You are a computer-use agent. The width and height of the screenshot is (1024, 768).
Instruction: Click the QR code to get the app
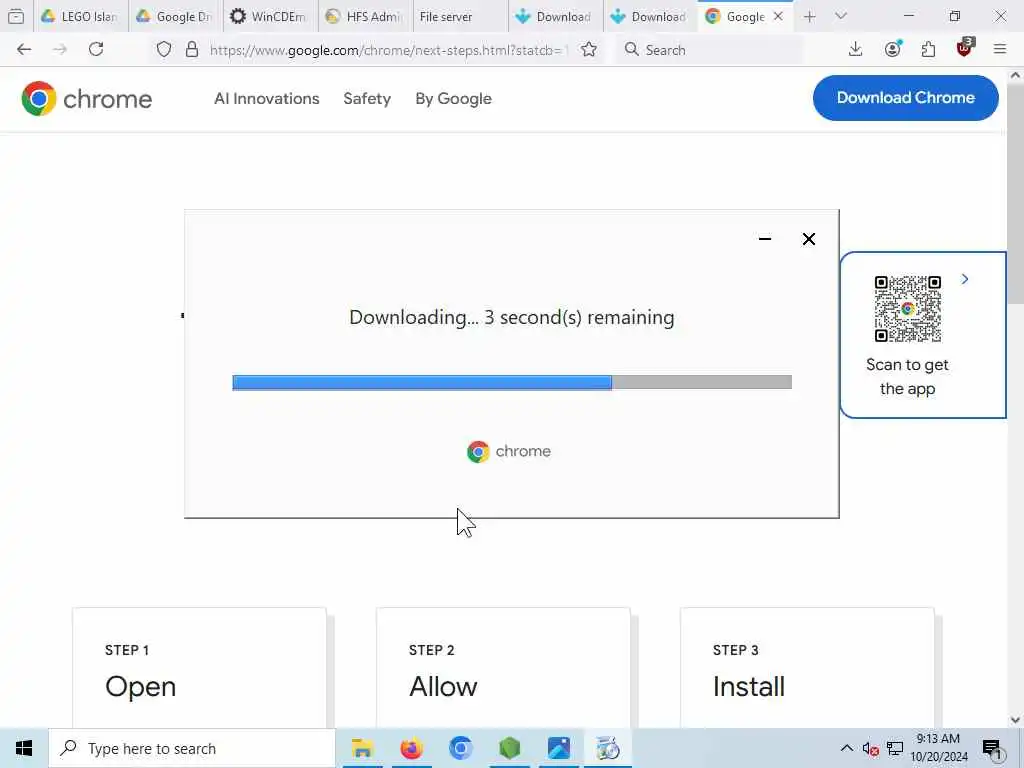[x=908, y=309]
